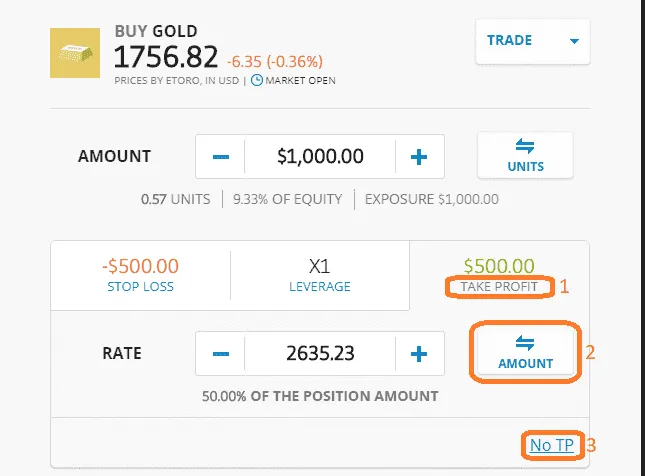Click the market open clock icon
The image size is (645, 476).
(256, 80)
